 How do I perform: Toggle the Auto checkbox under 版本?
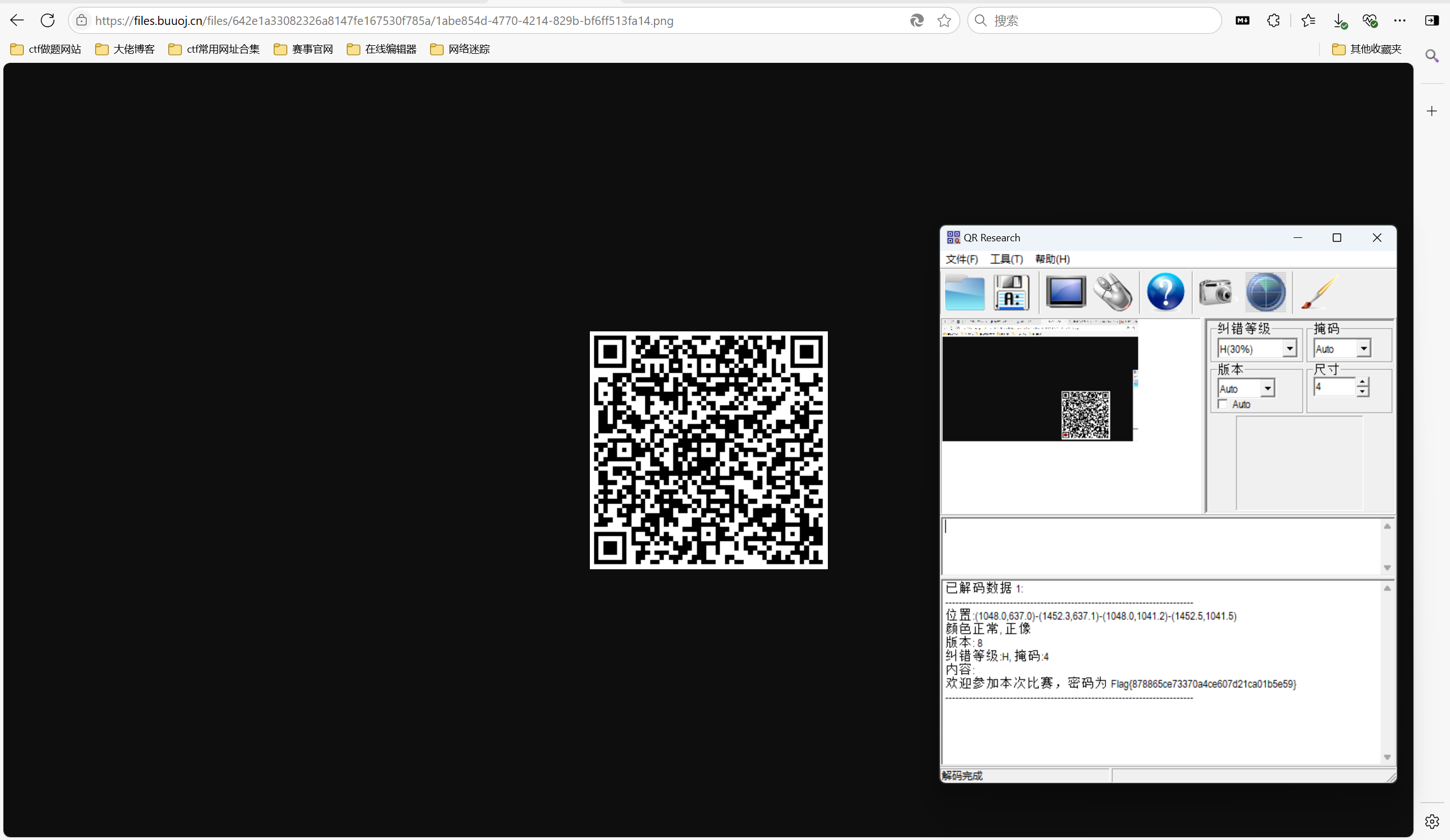point(1223,404)
